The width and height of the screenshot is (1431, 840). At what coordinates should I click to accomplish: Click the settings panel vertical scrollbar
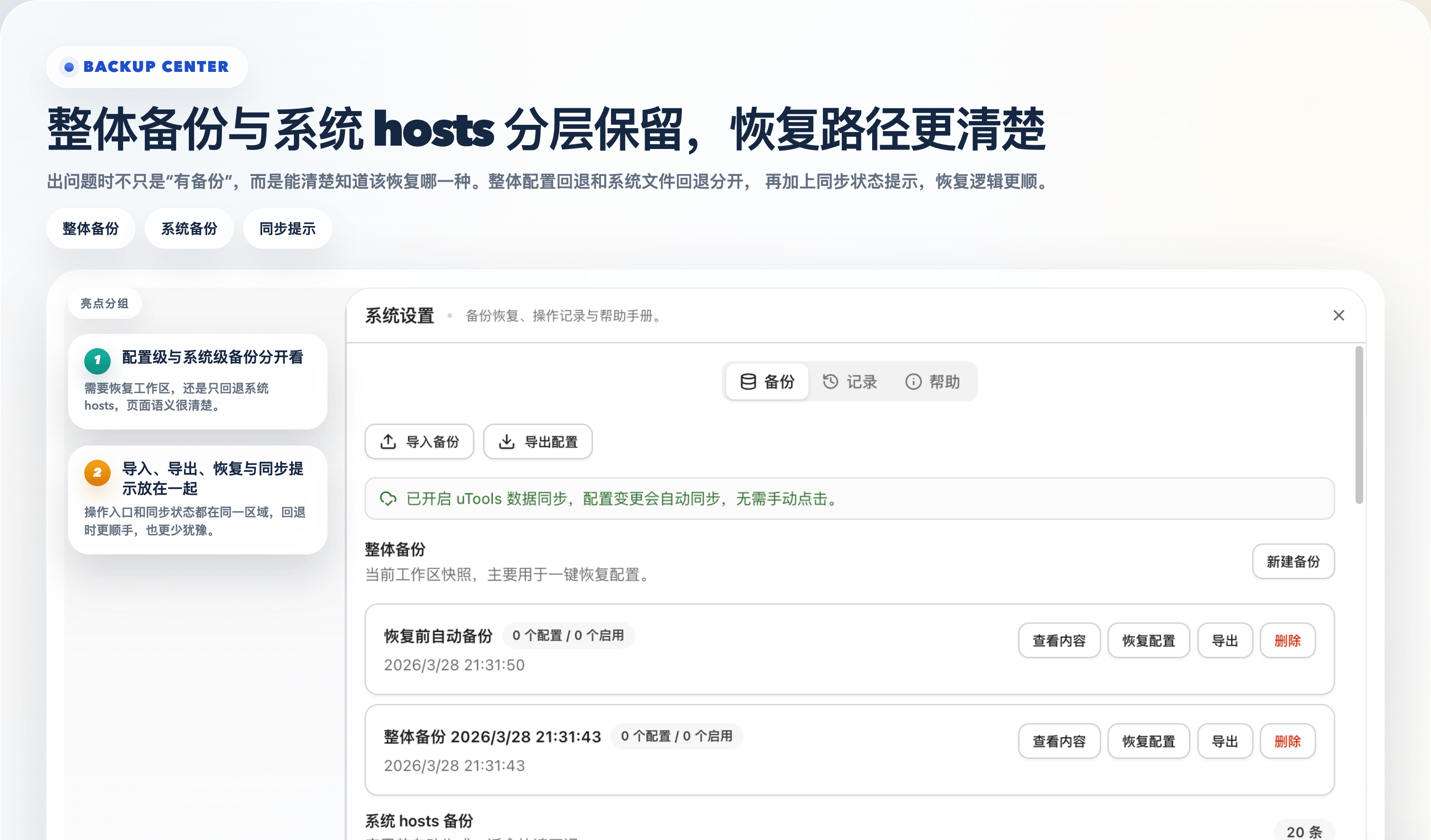coord(1358,425)
